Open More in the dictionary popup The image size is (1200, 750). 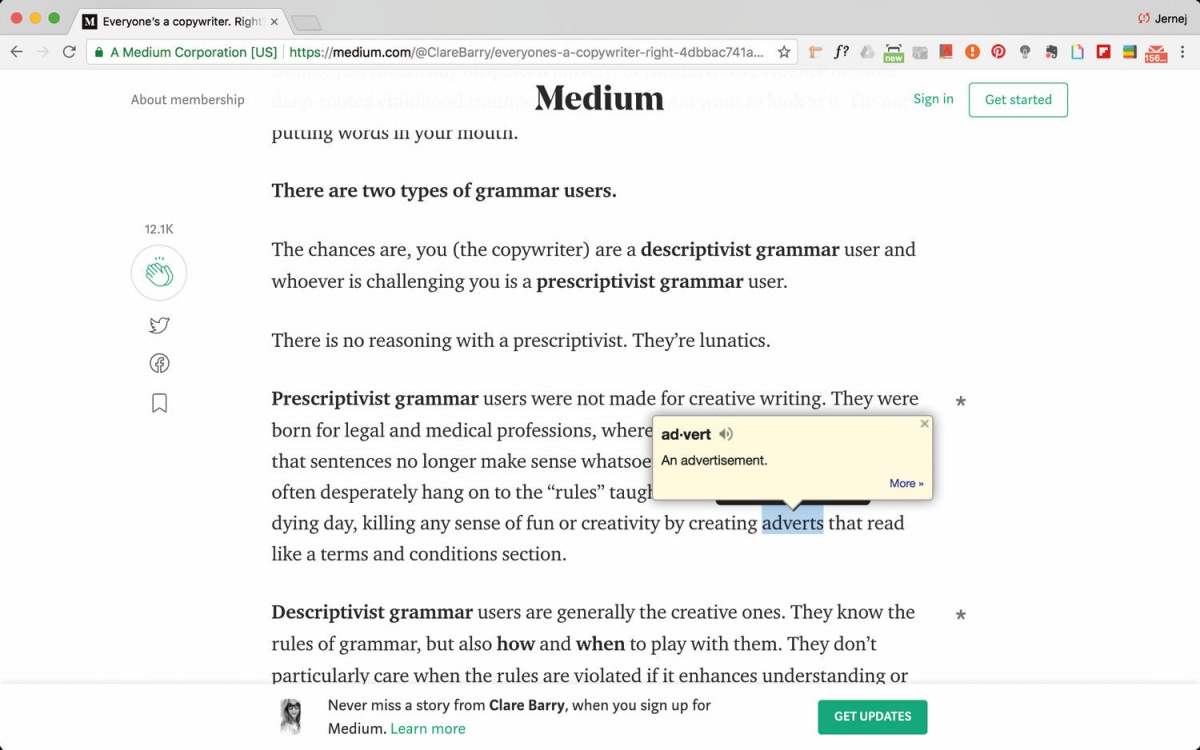906,484
